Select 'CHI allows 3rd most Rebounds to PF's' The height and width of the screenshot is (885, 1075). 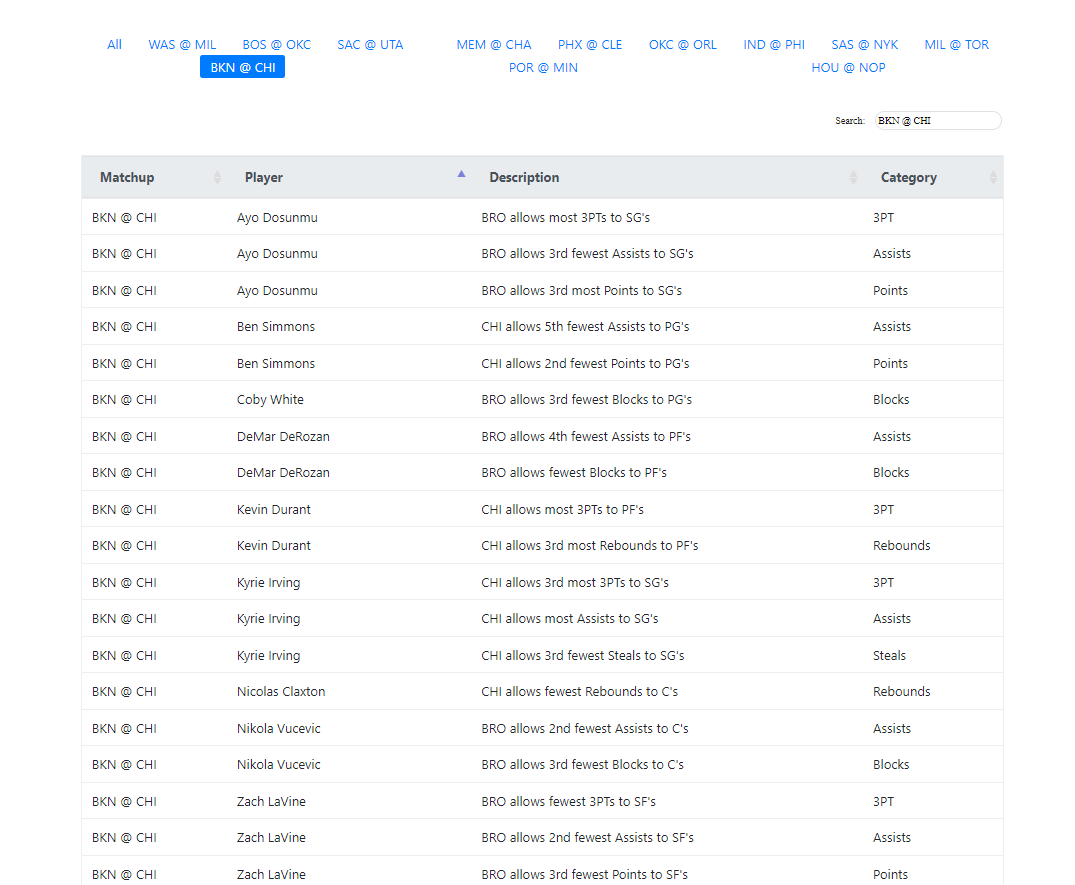(x=590, y=546)
